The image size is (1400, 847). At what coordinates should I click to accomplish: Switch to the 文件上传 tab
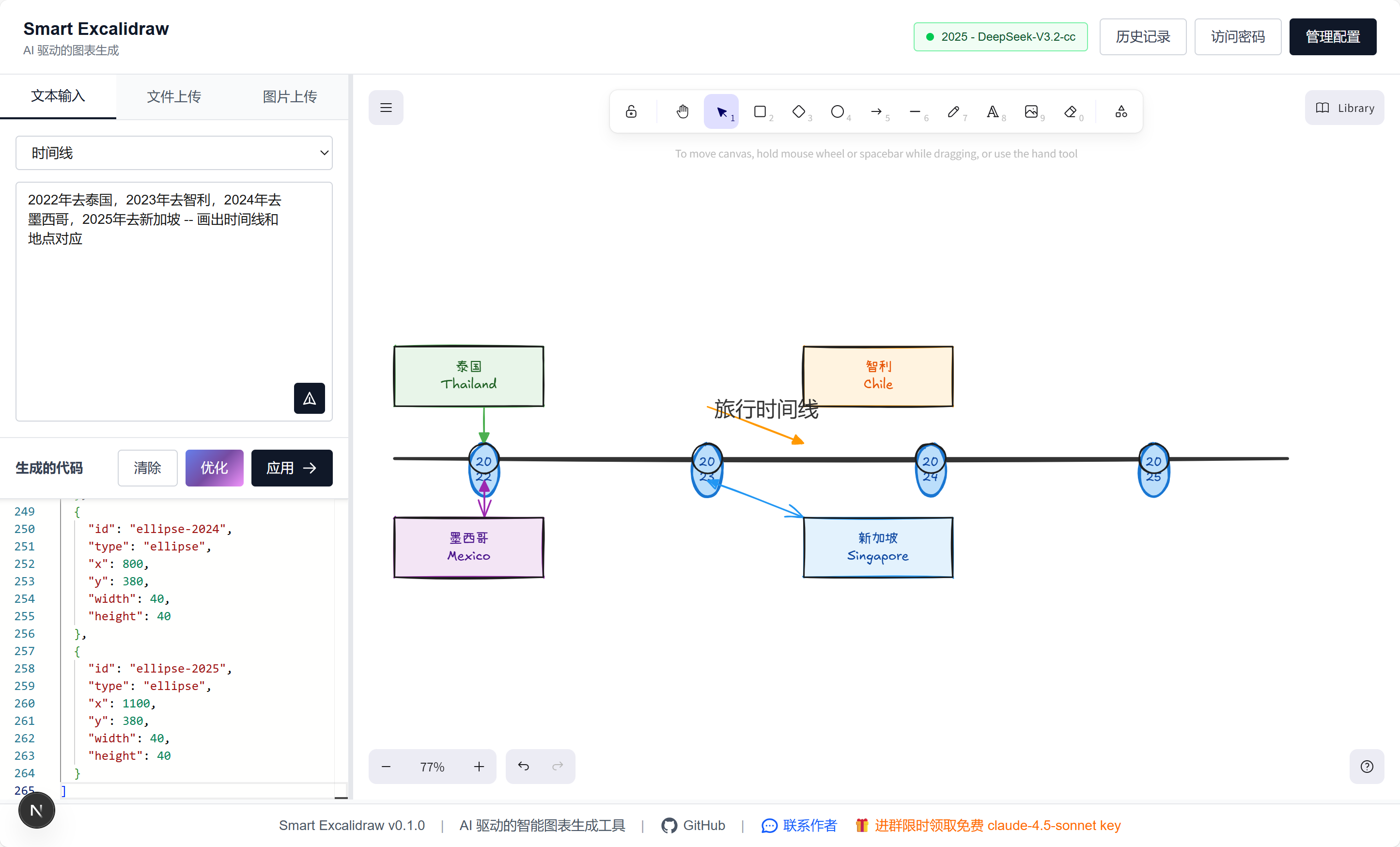coord(174,96)
